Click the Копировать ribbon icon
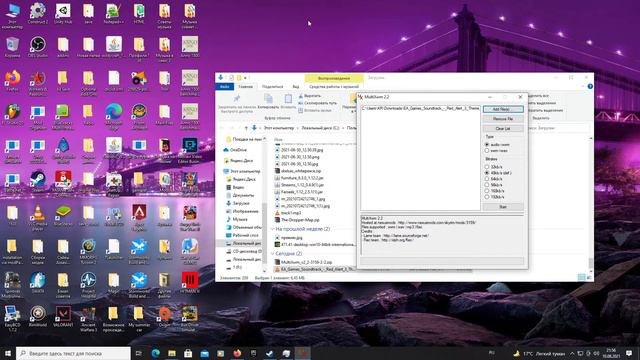Image resolution: width=640 pixels, height=360 pixels. click(268, 98)
